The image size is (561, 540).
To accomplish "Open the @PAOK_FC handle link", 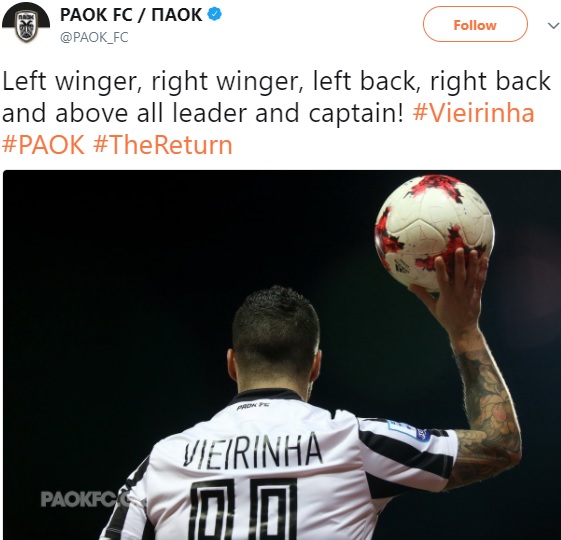I will pyautogui.click(x=94, y=37).
